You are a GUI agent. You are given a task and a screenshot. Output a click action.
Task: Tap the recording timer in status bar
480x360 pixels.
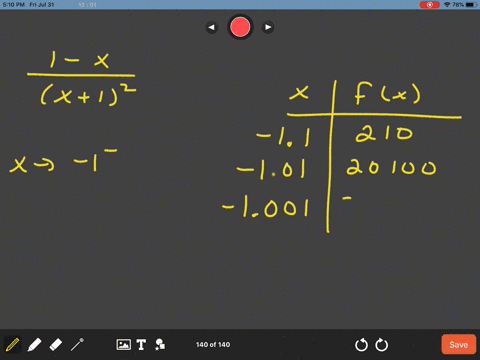tap(88, 5)
